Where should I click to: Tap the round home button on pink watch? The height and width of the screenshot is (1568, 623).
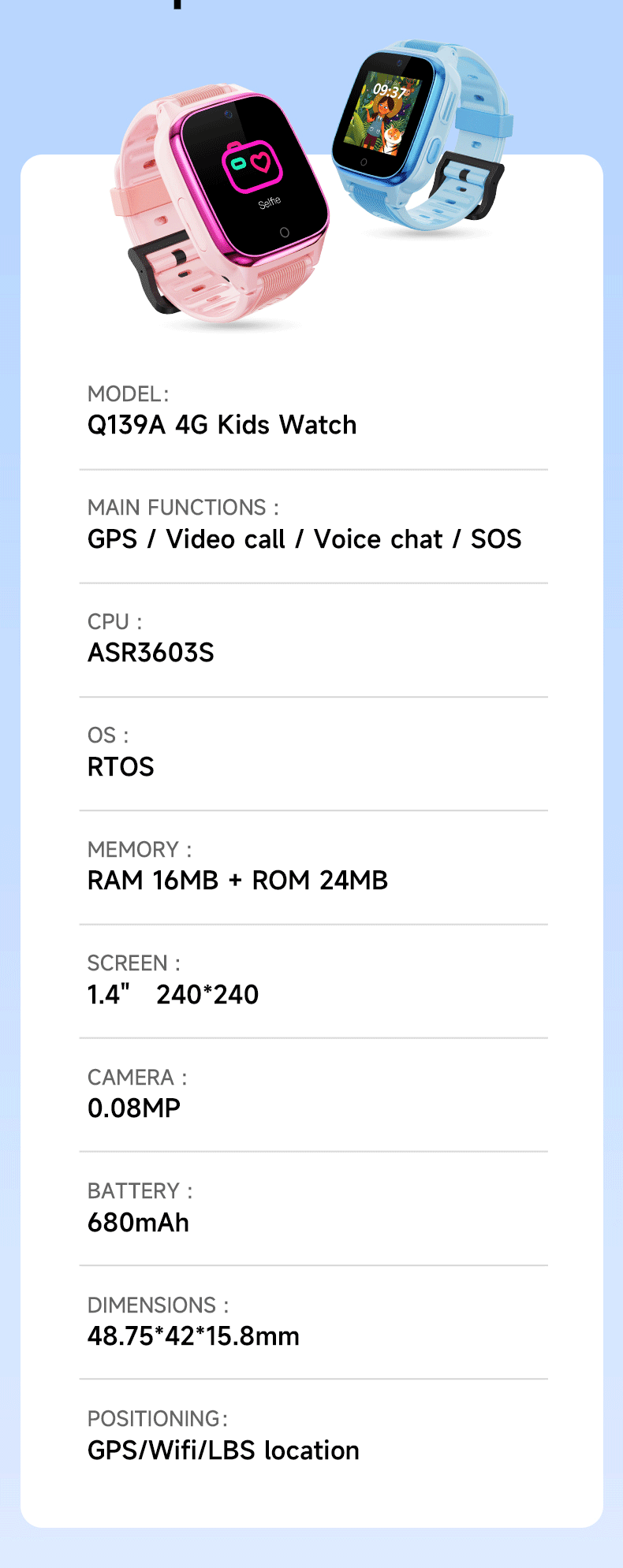pos(284,233)
